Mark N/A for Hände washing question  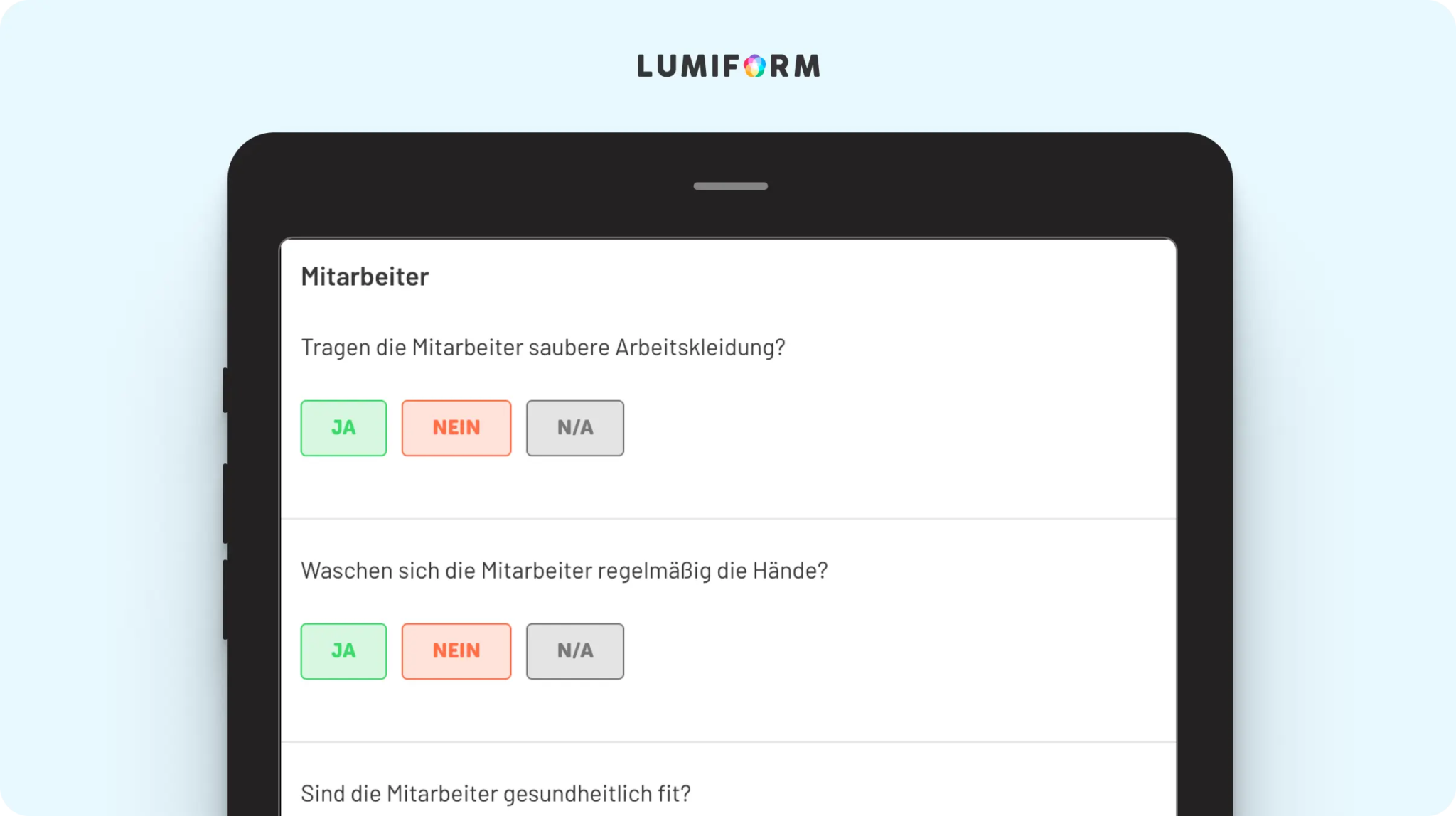click(x=575, y=651)
